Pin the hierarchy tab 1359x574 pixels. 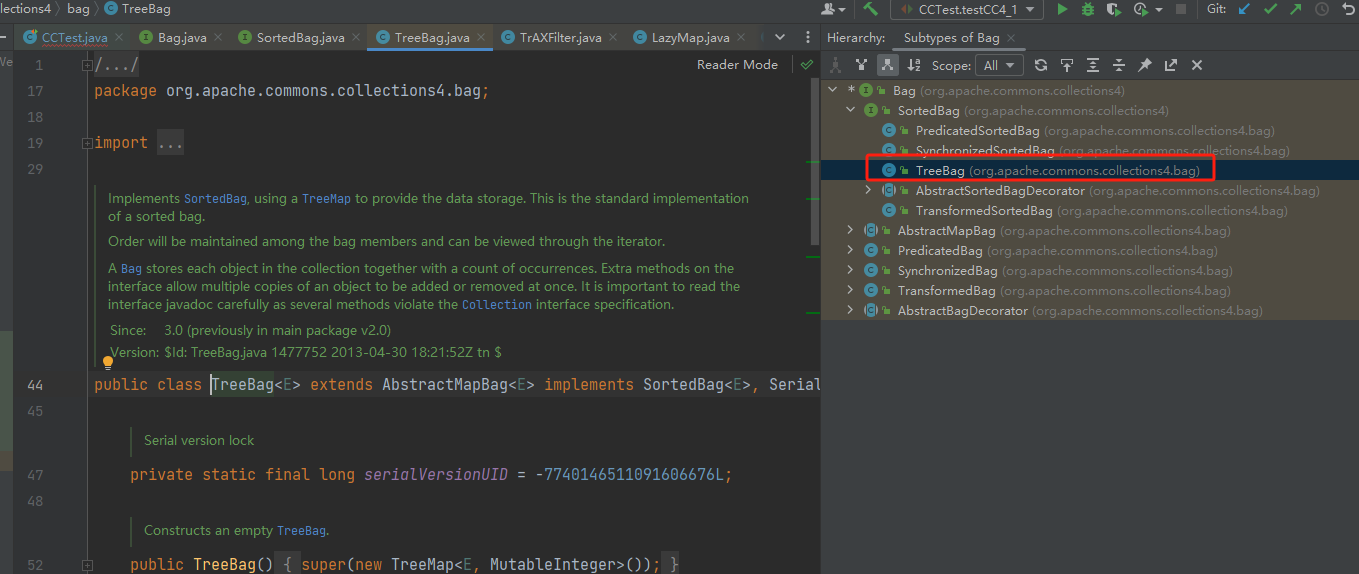(1145, 65)
